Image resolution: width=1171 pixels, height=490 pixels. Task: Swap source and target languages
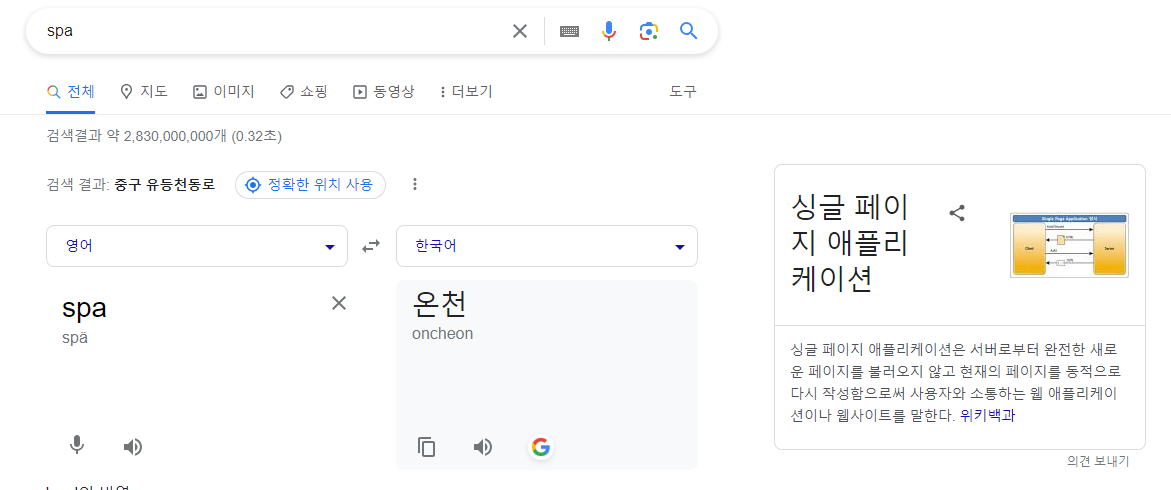(x=371, y=246)
